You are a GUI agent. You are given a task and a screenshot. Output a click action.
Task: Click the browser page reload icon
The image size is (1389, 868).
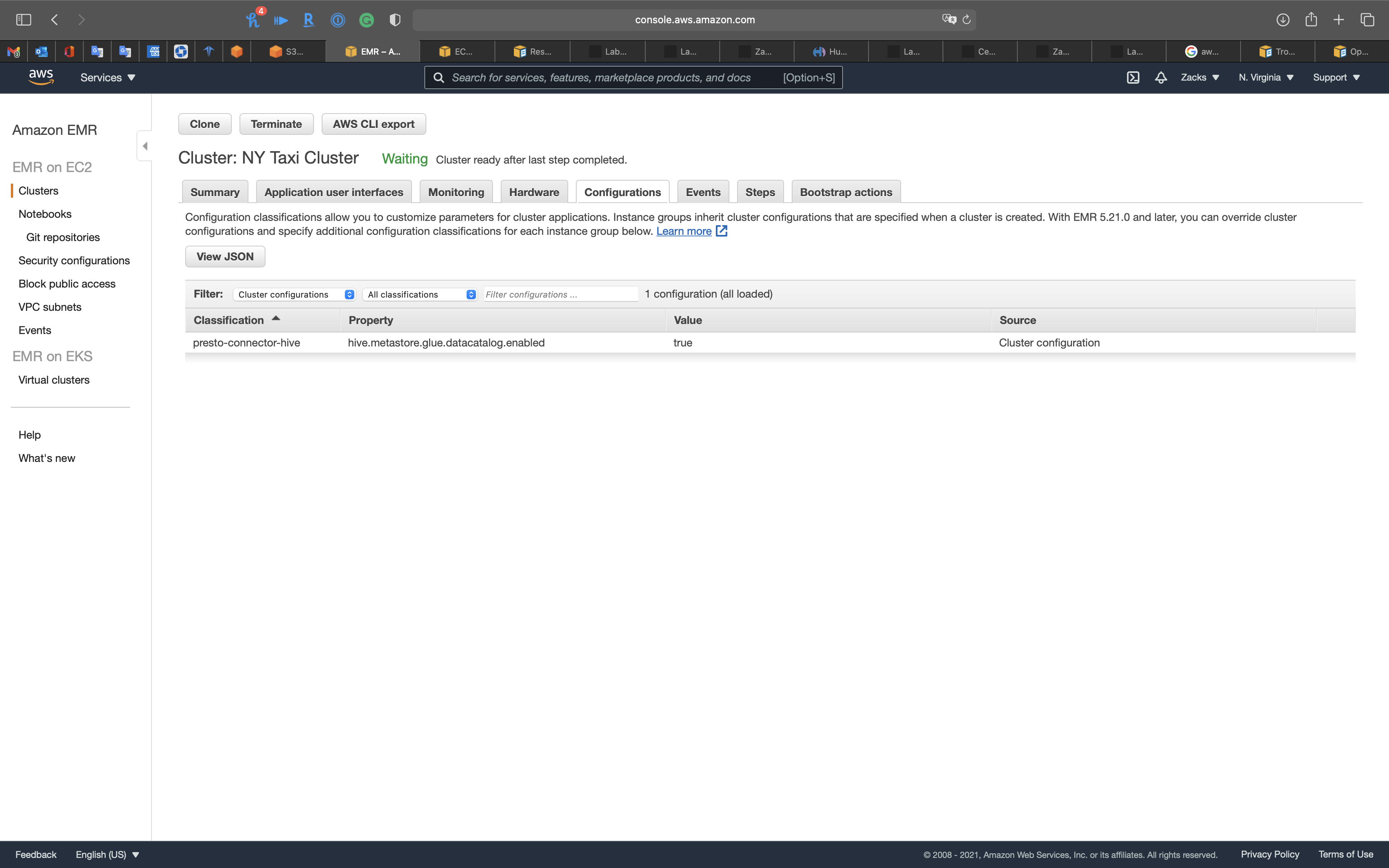[x=967, y=19]
